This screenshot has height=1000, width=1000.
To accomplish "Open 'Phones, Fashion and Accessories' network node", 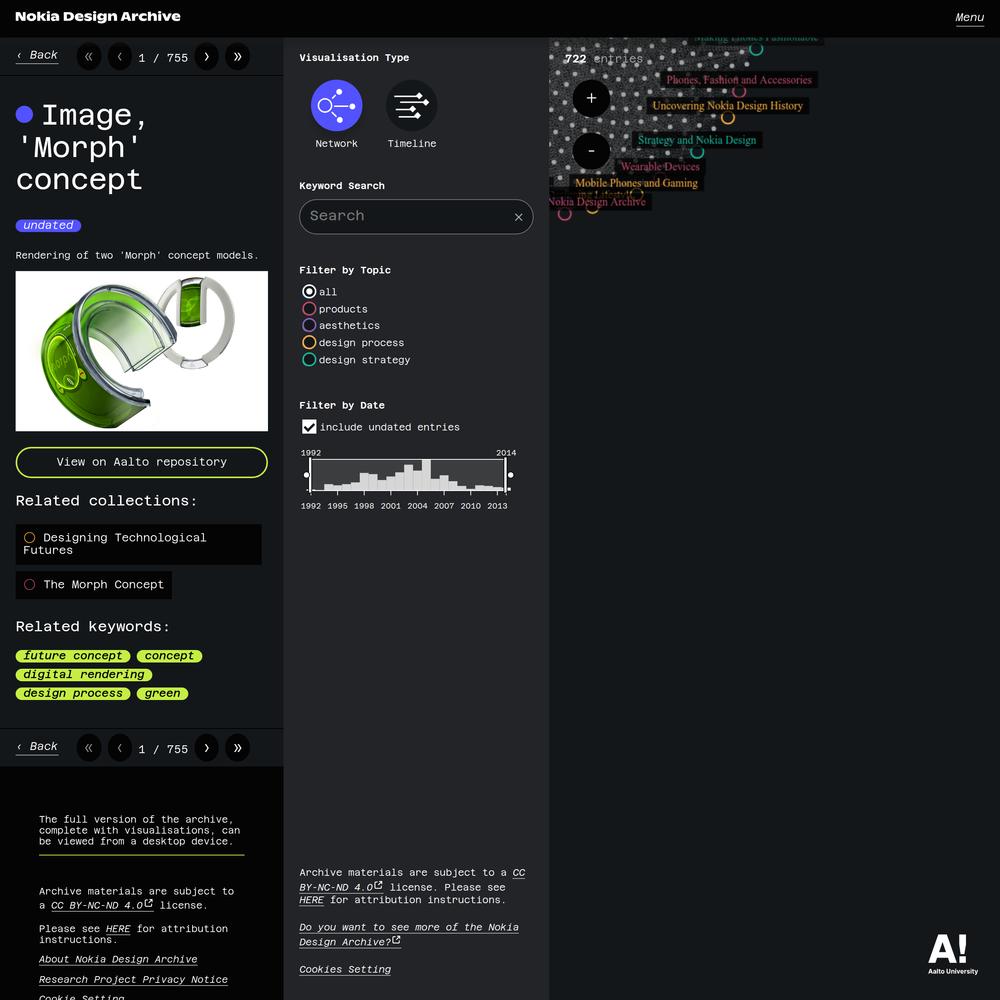I will pyautogui.click(x=739, y=80).
